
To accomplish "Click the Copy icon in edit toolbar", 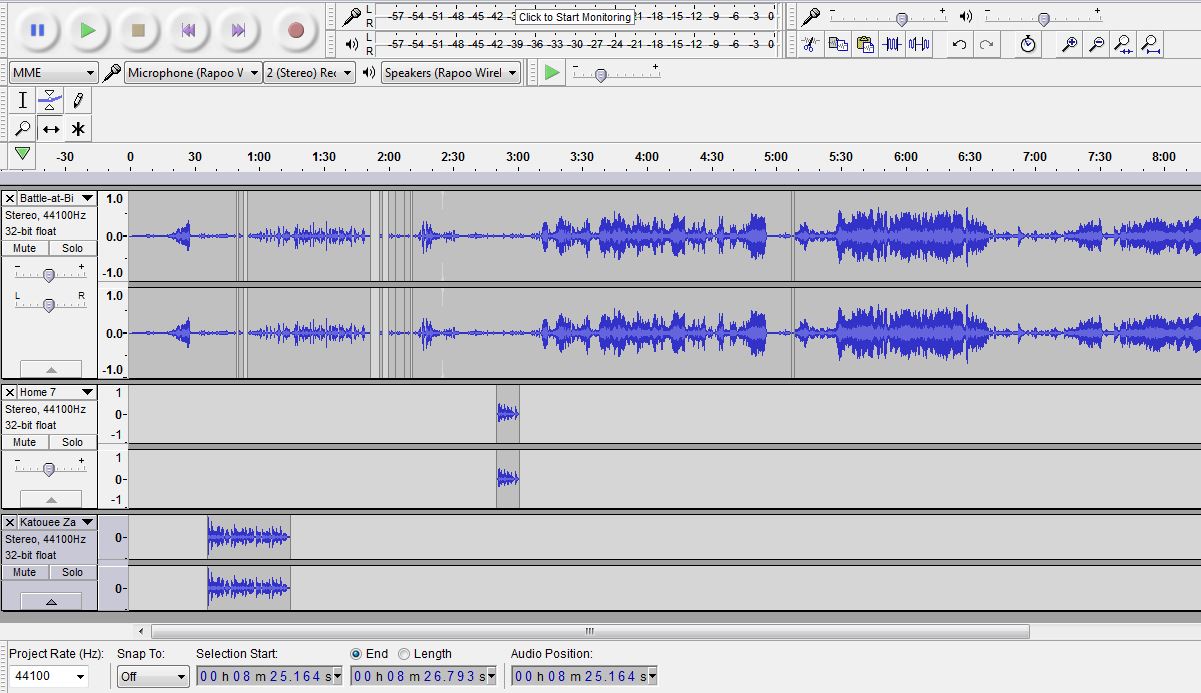I will point(838,44).
